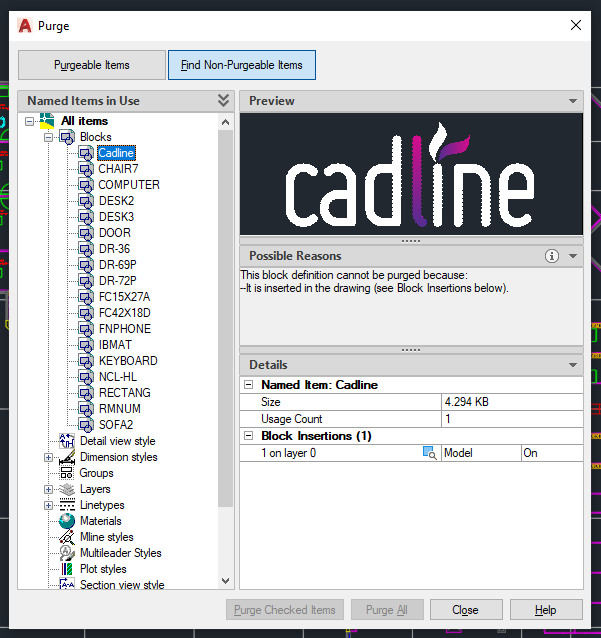Screen dimensions: 601x638
Task: Click the Layers icon
Action: pos(67,489)
